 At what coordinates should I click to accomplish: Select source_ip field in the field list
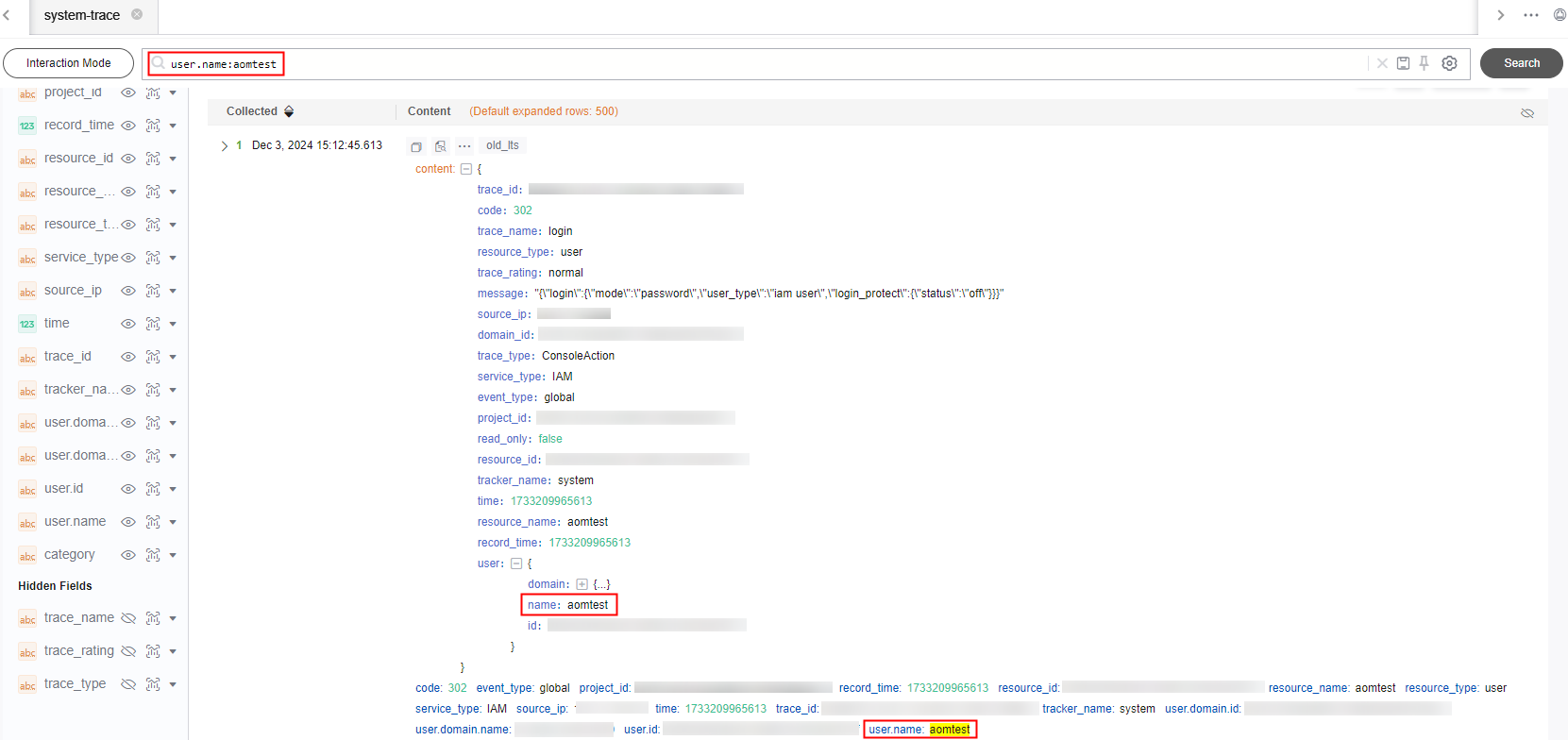click(73, 291)
